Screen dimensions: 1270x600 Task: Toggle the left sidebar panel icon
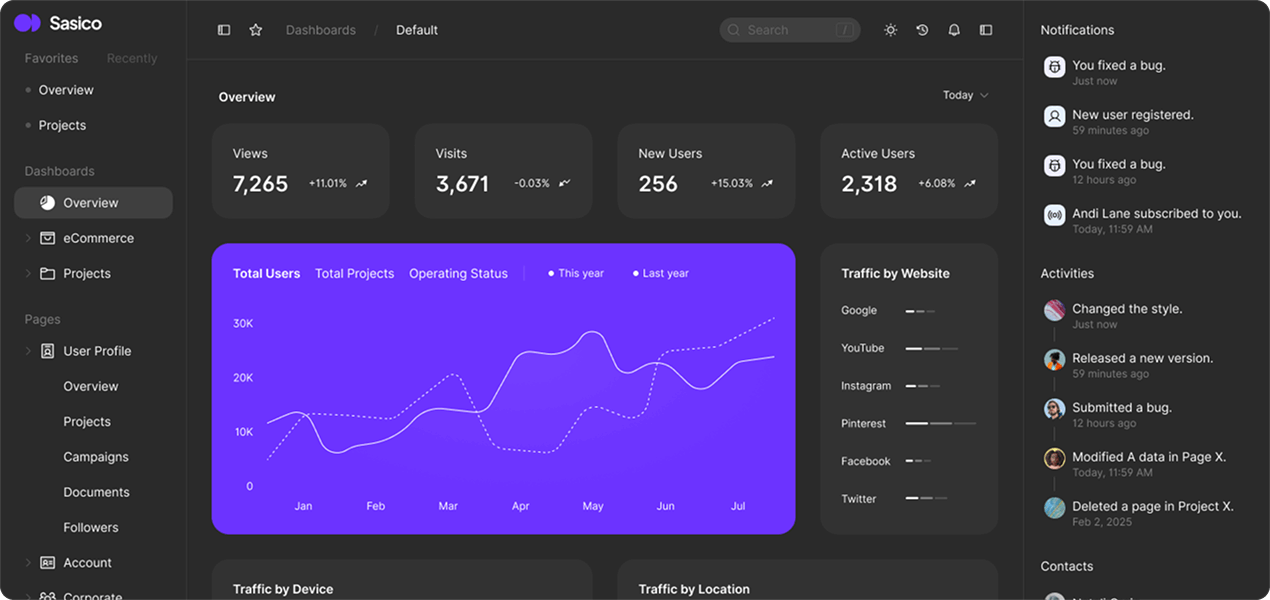click(224, 30)
